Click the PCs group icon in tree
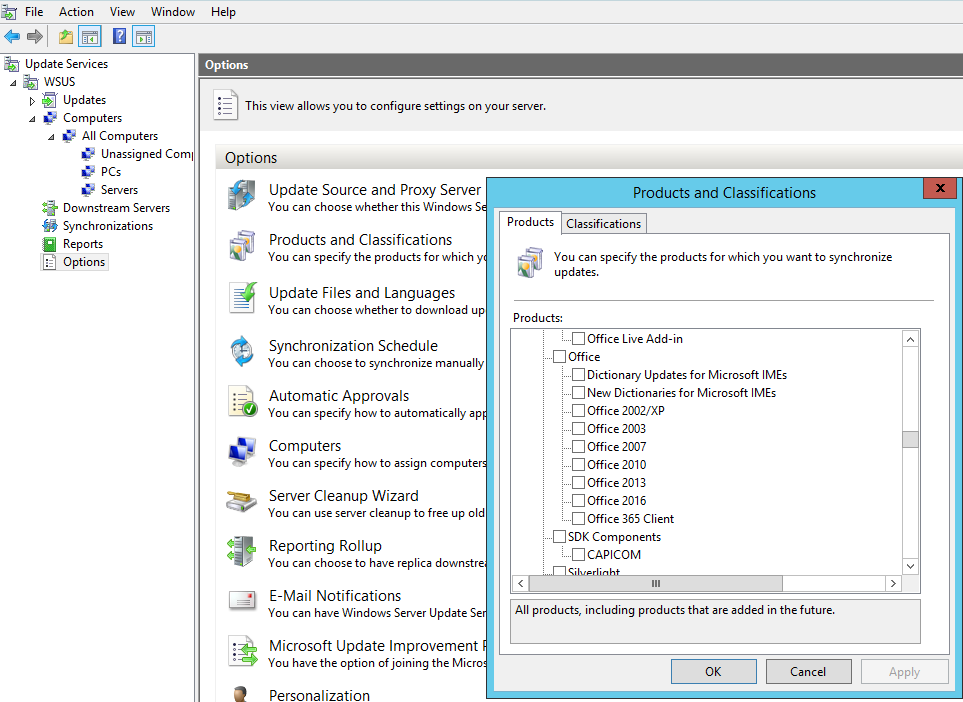 click(88, 172)
